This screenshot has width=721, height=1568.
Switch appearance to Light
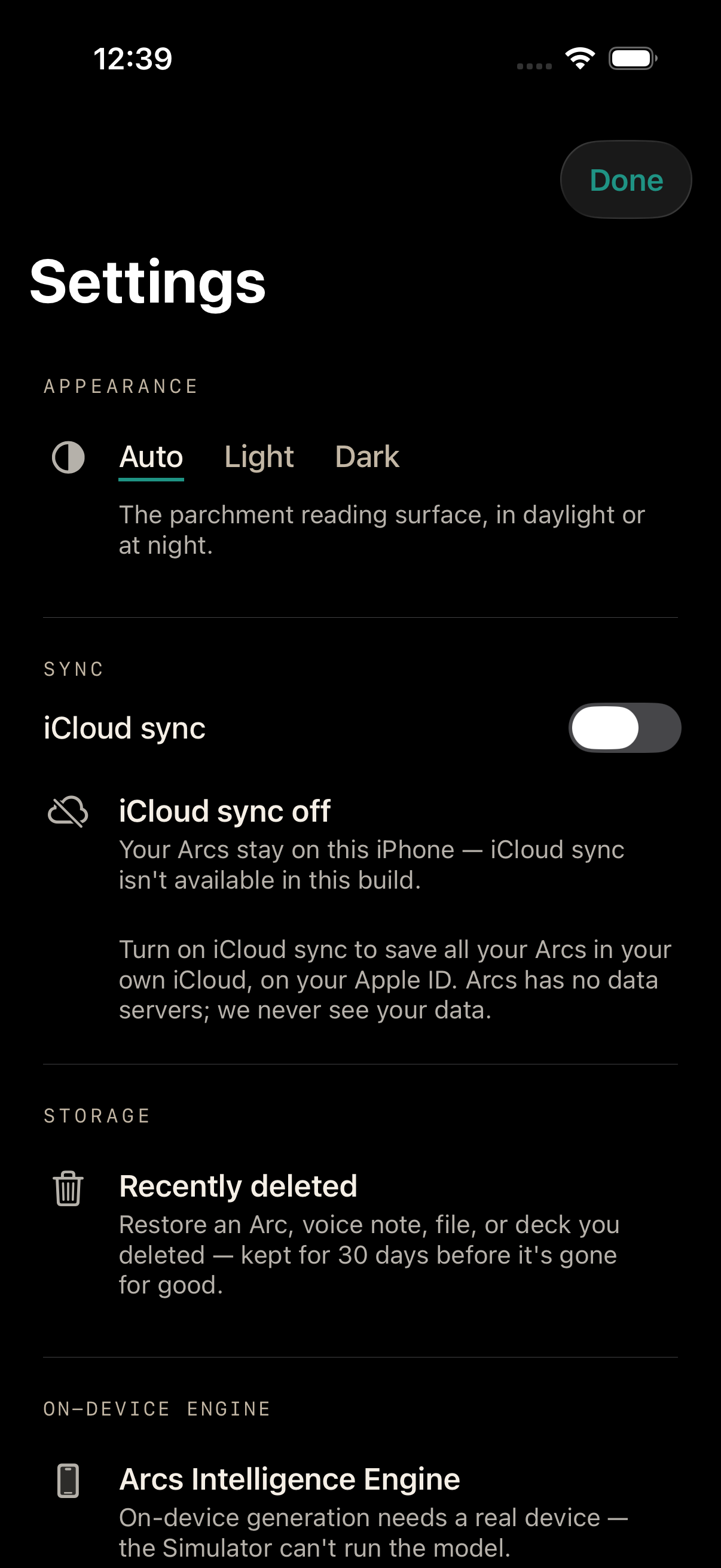click(x=259, y=457)
